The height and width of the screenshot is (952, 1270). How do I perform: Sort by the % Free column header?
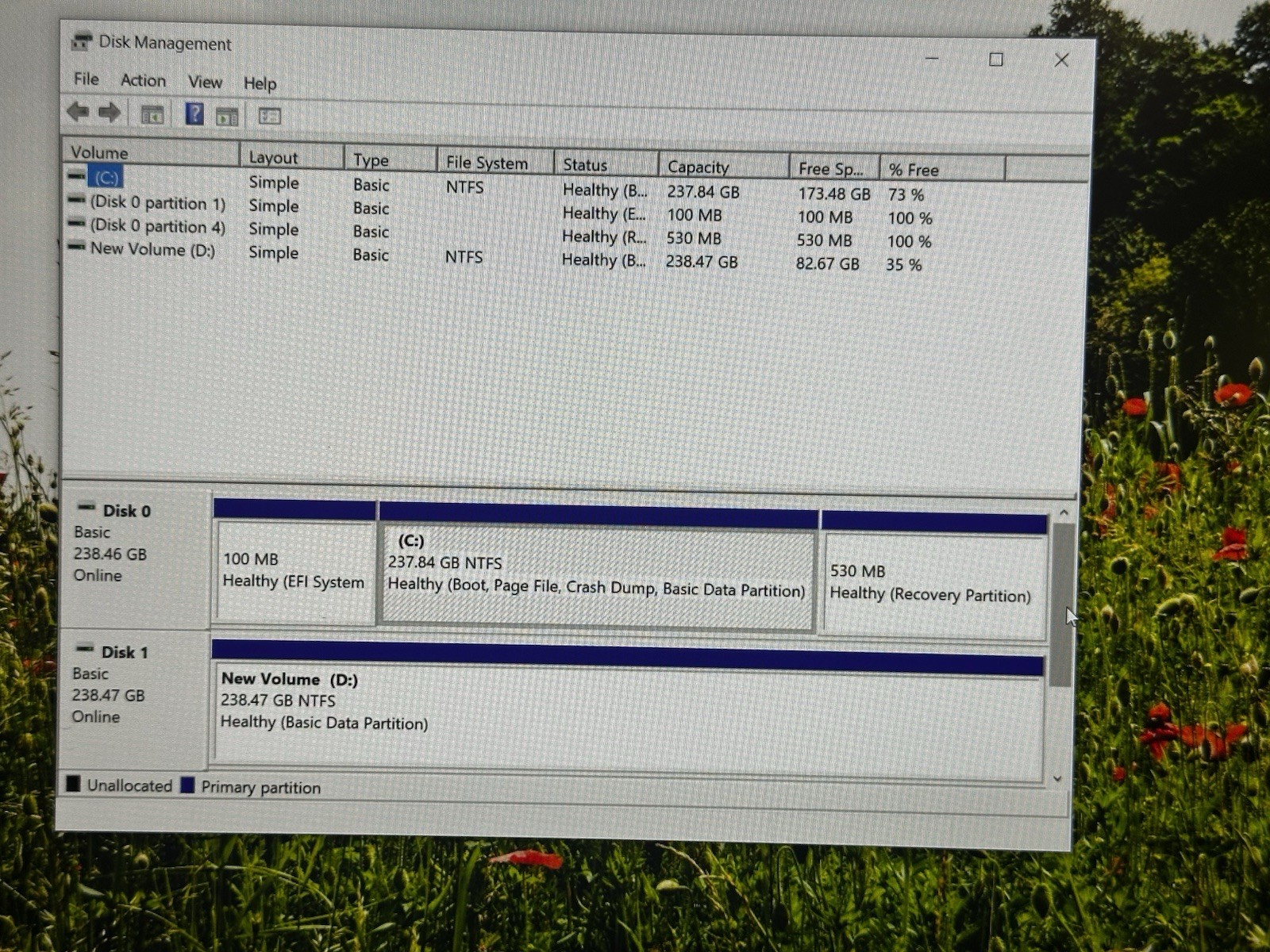pyautogui.click(x=942, y=170)
